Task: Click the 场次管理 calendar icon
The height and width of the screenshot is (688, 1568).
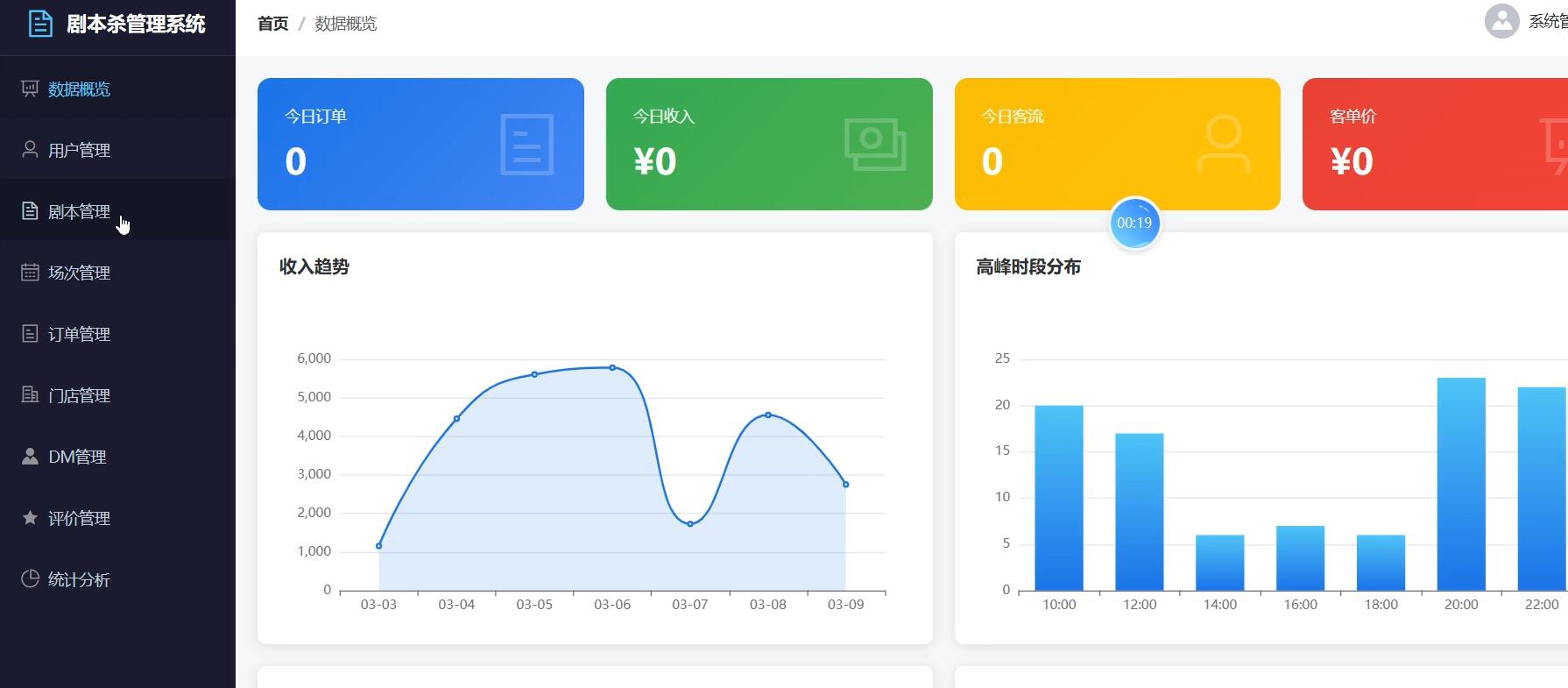Action: (30, 273)
